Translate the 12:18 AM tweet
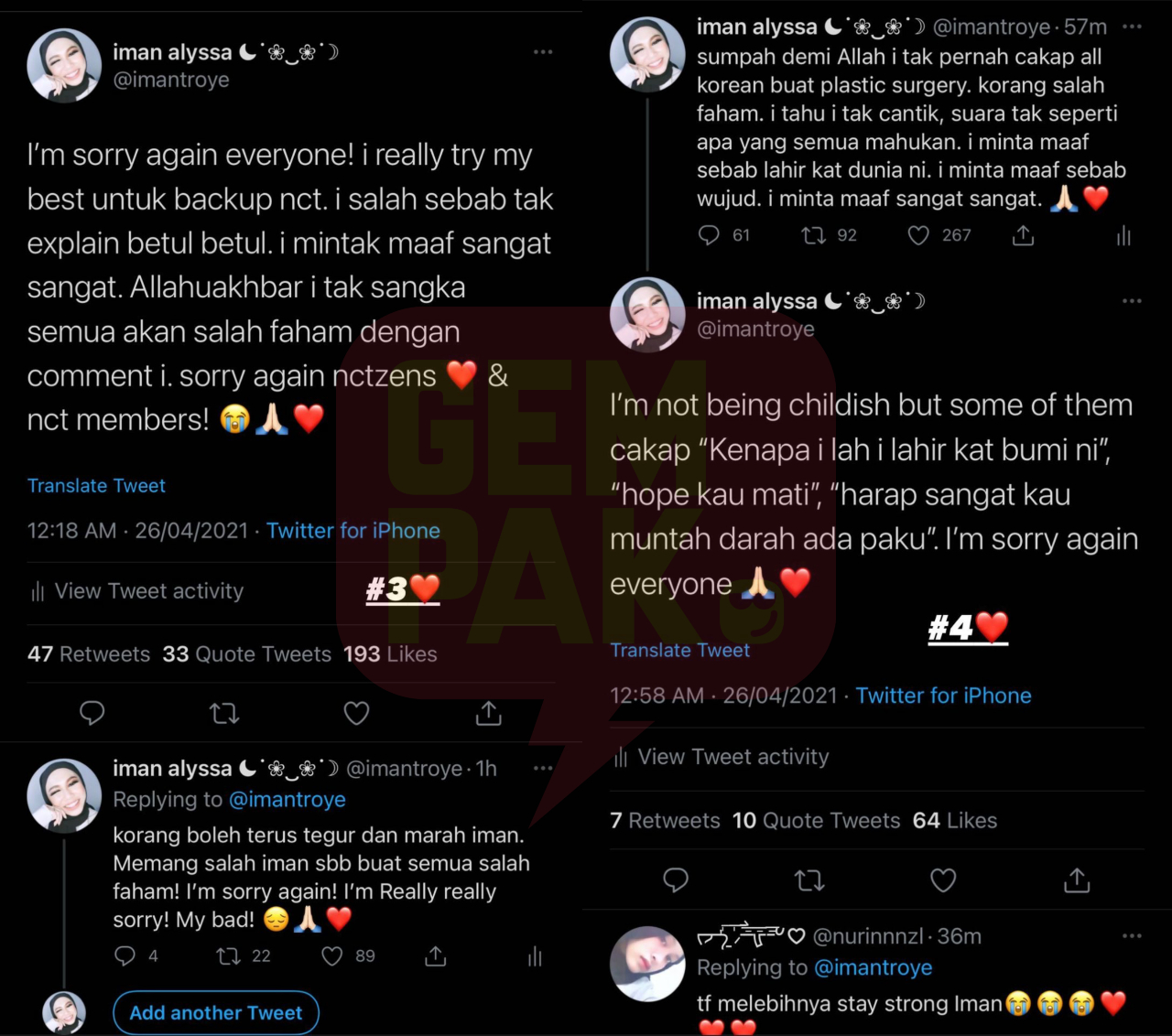The height and width of the screenshot is (1036, 1172). coord(96,486)
